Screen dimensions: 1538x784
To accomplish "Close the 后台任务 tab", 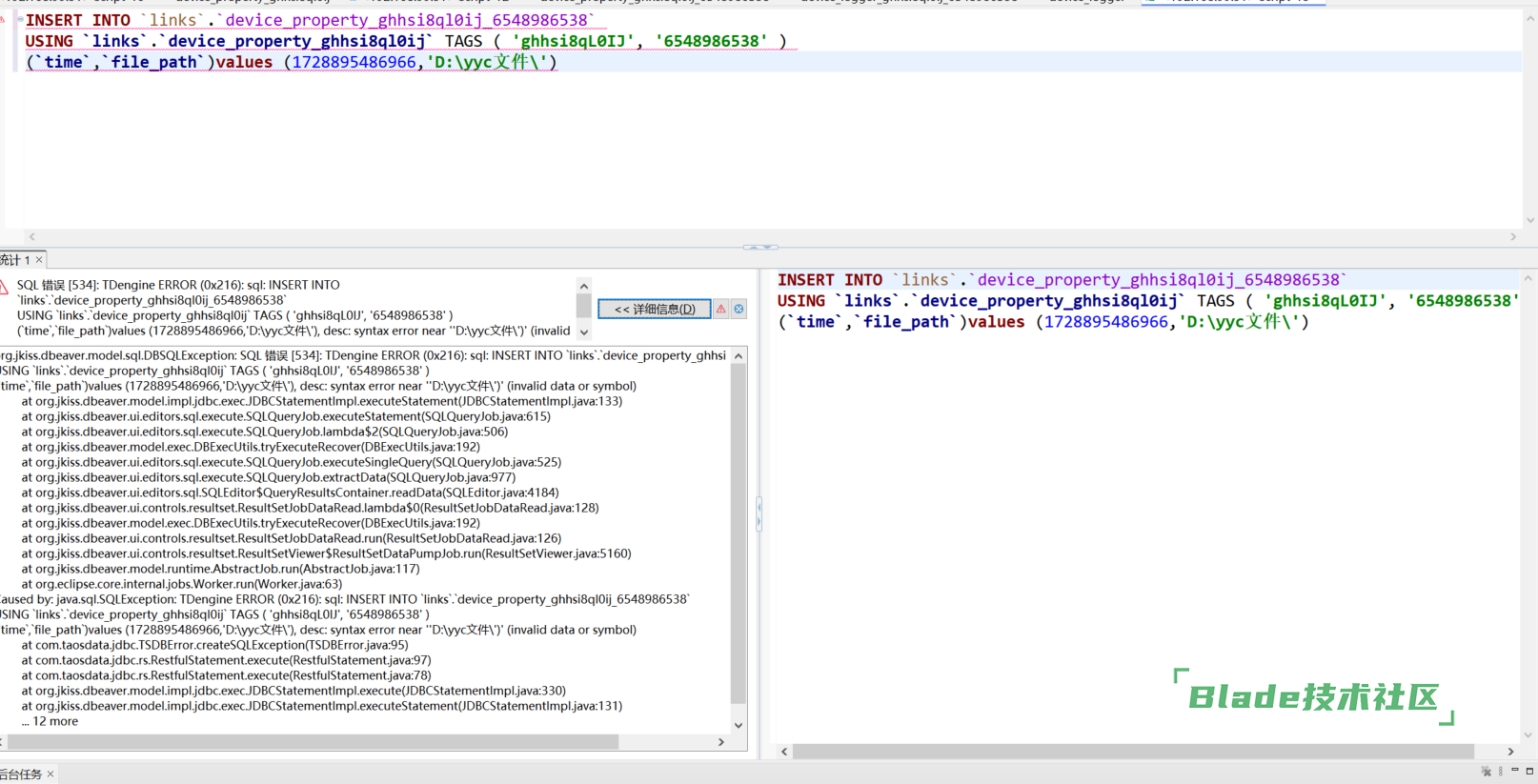I will tap(51, 774).
